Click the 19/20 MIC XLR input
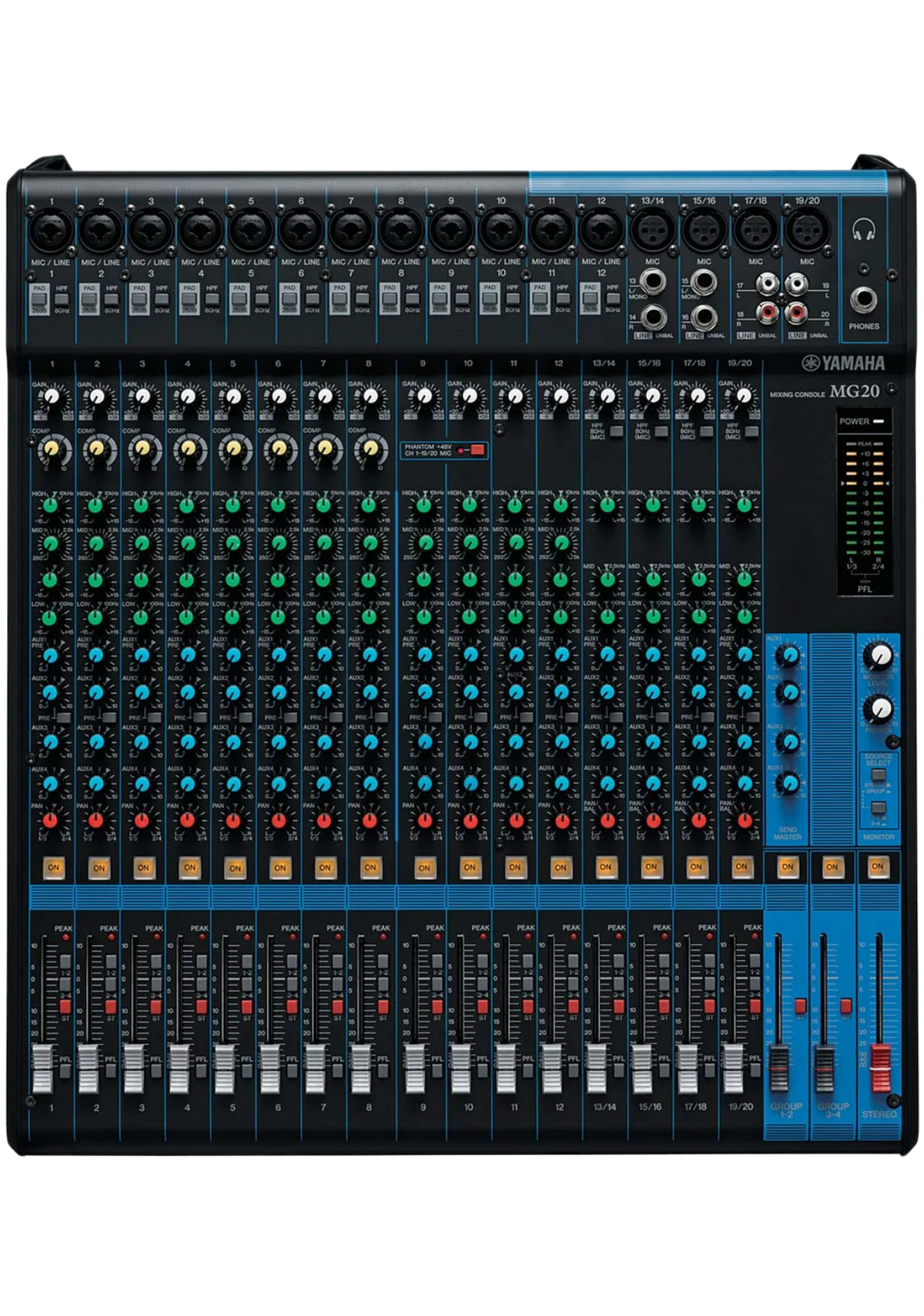The image size is (924, 1316). click(x=806, y=229)
